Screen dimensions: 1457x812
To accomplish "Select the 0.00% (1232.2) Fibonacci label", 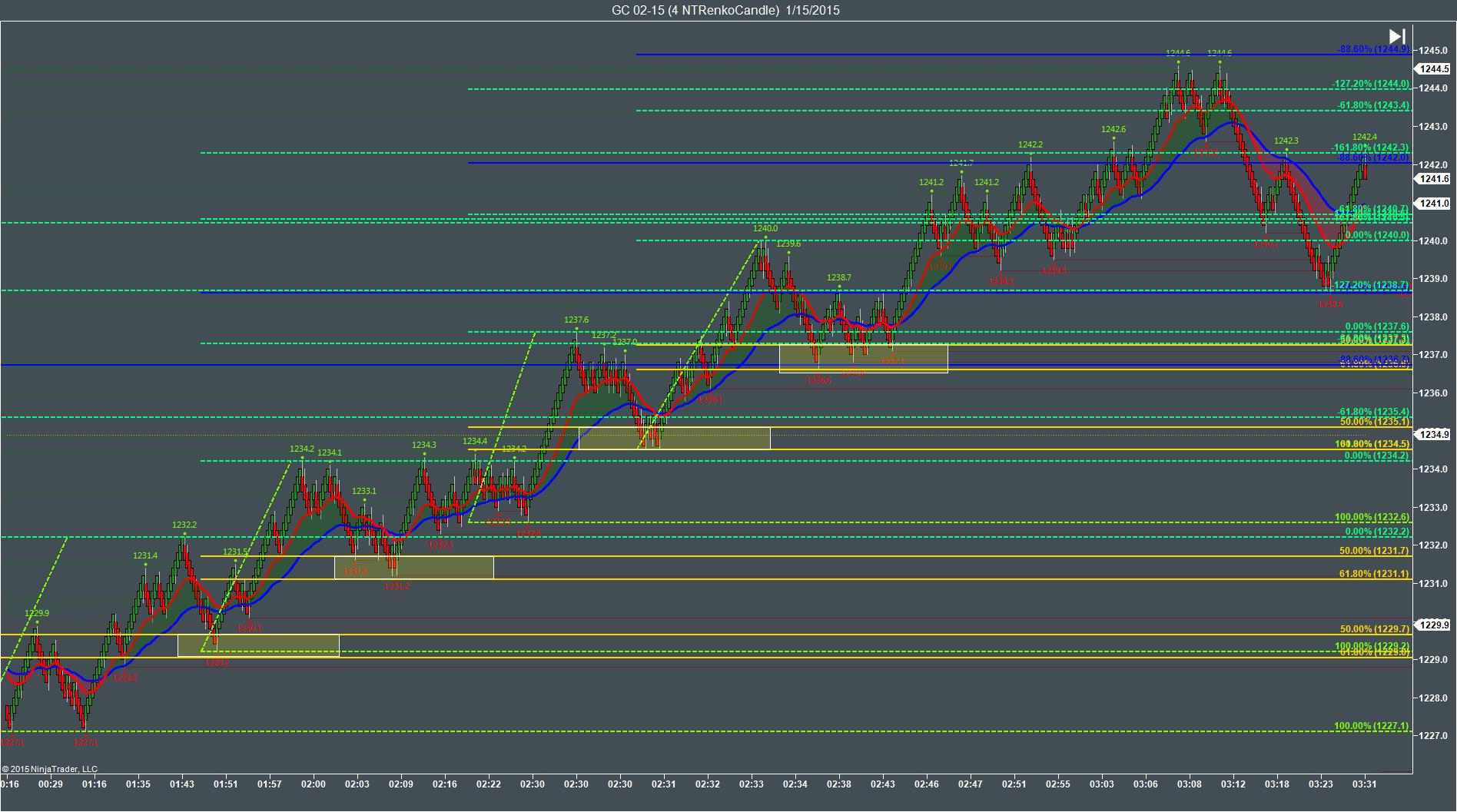I will coord(1379,532).
